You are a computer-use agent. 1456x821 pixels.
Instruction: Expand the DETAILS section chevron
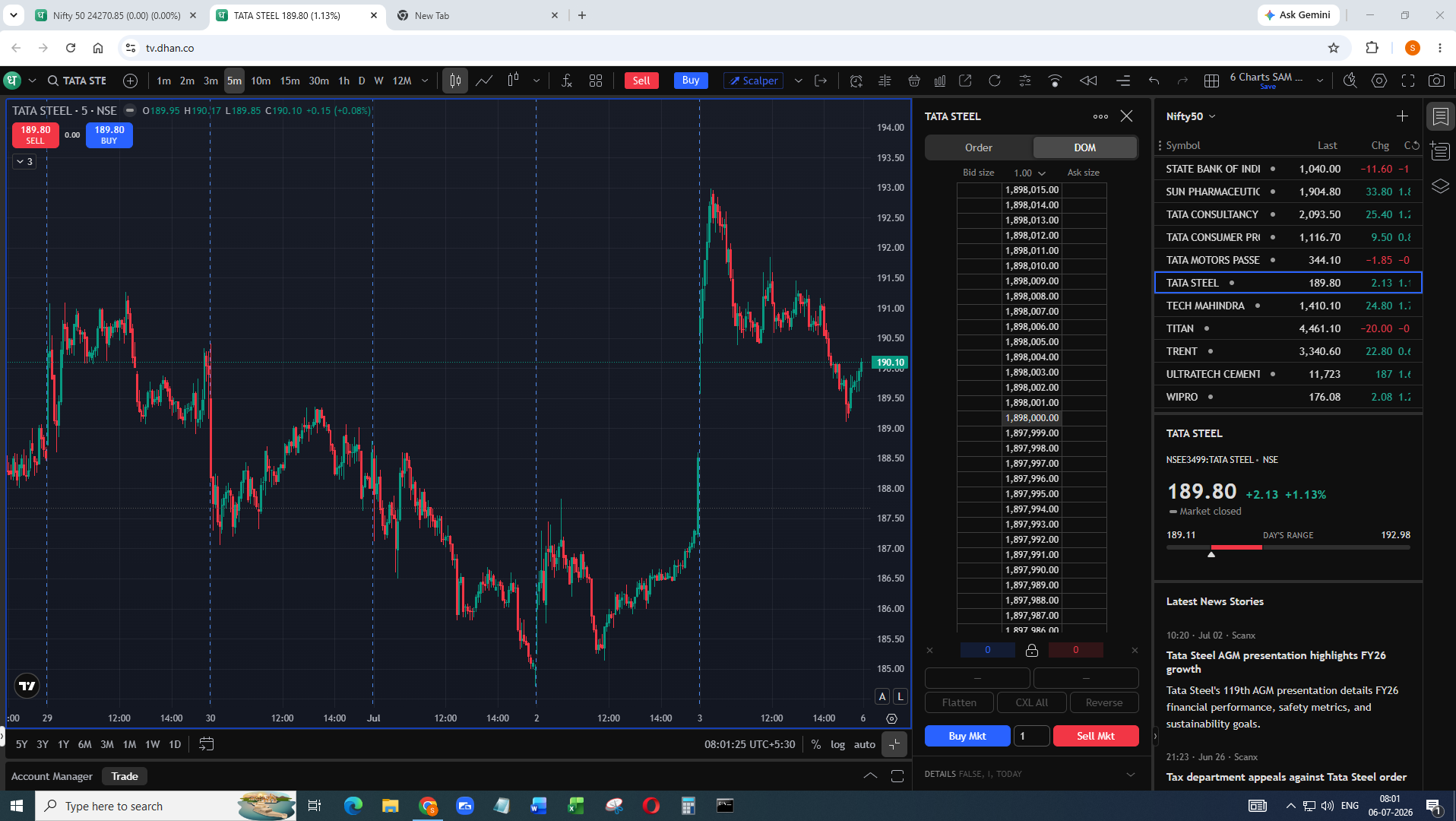1131,774
